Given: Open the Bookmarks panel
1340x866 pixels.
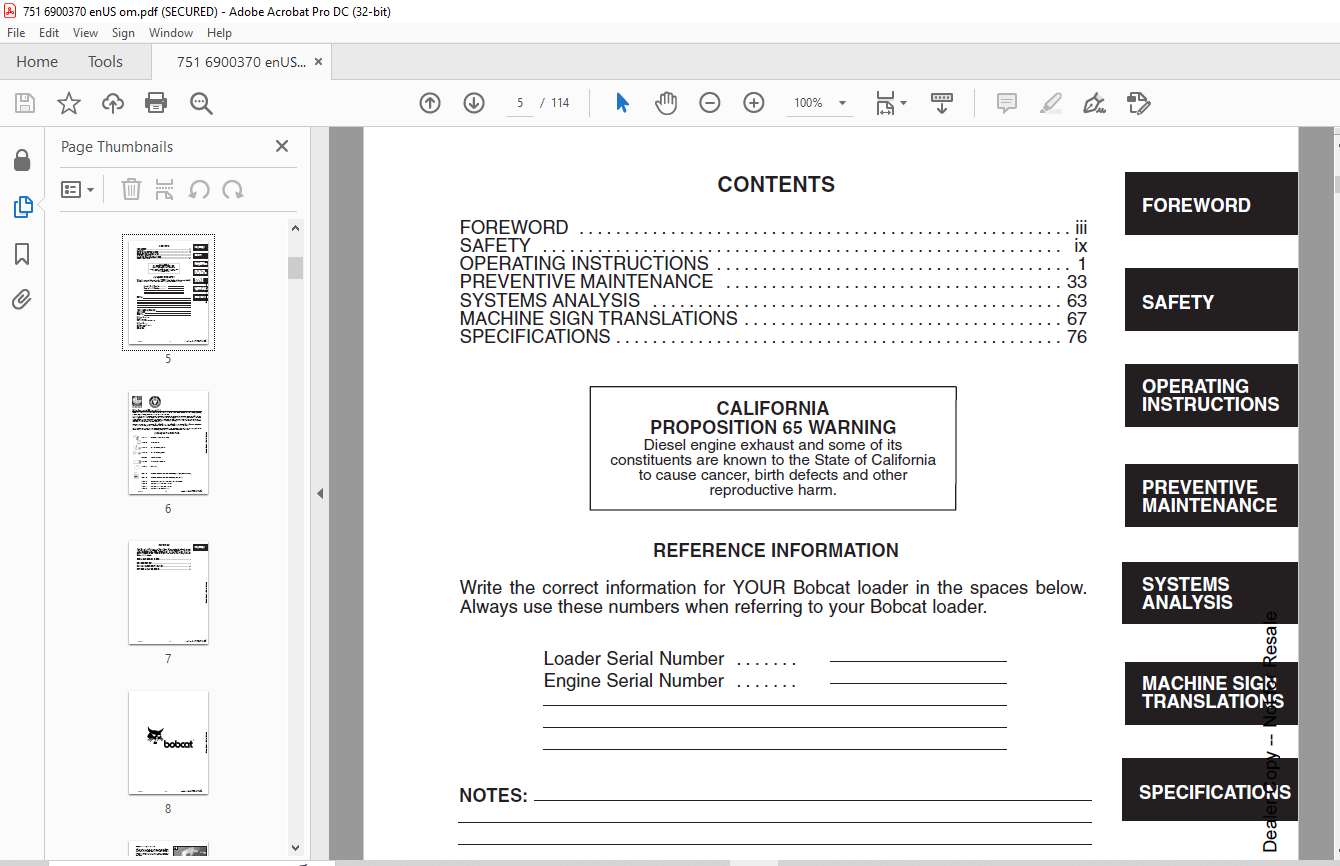Looking at the screenshot, I should (x=22, y=254).
